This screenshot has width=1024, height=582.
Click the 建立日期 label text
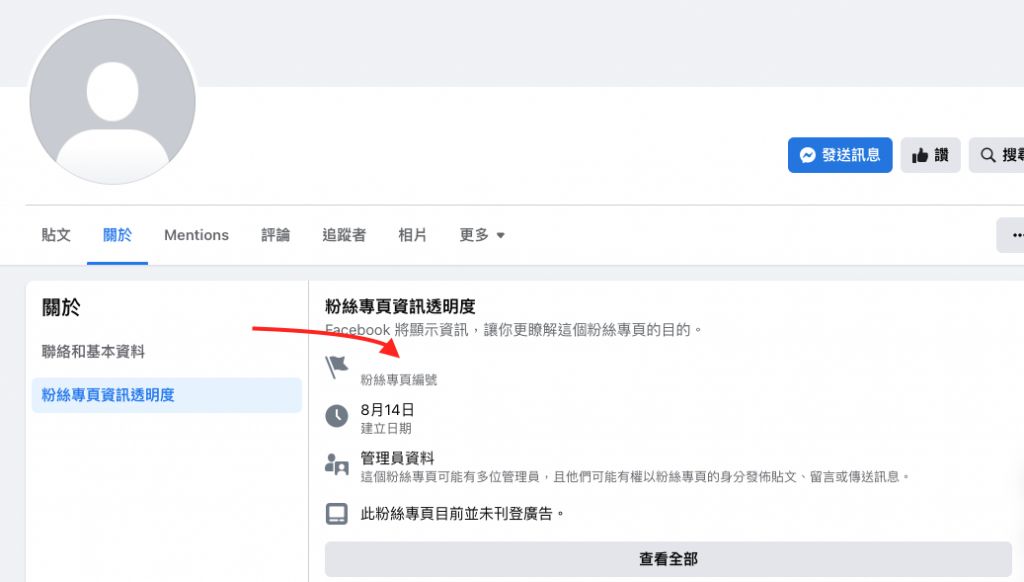click(x=386, y=428)
